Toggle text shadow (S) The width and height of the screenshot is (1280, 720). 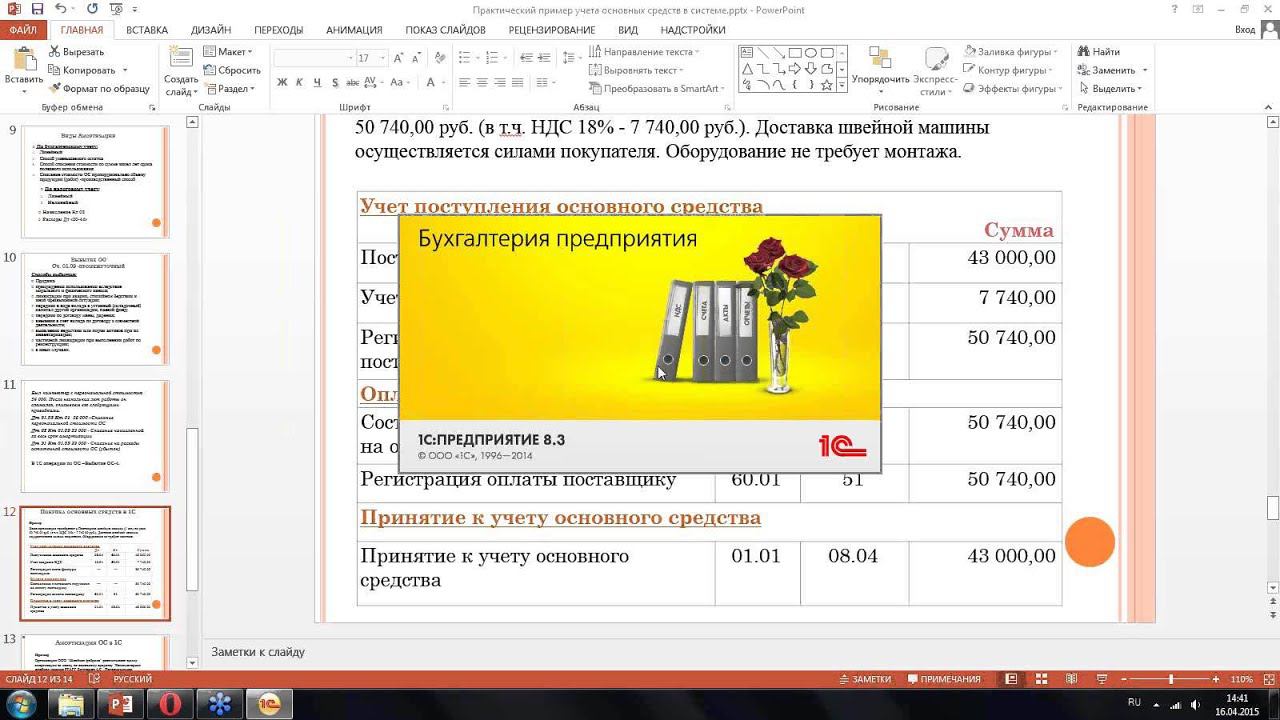(334, 83)
